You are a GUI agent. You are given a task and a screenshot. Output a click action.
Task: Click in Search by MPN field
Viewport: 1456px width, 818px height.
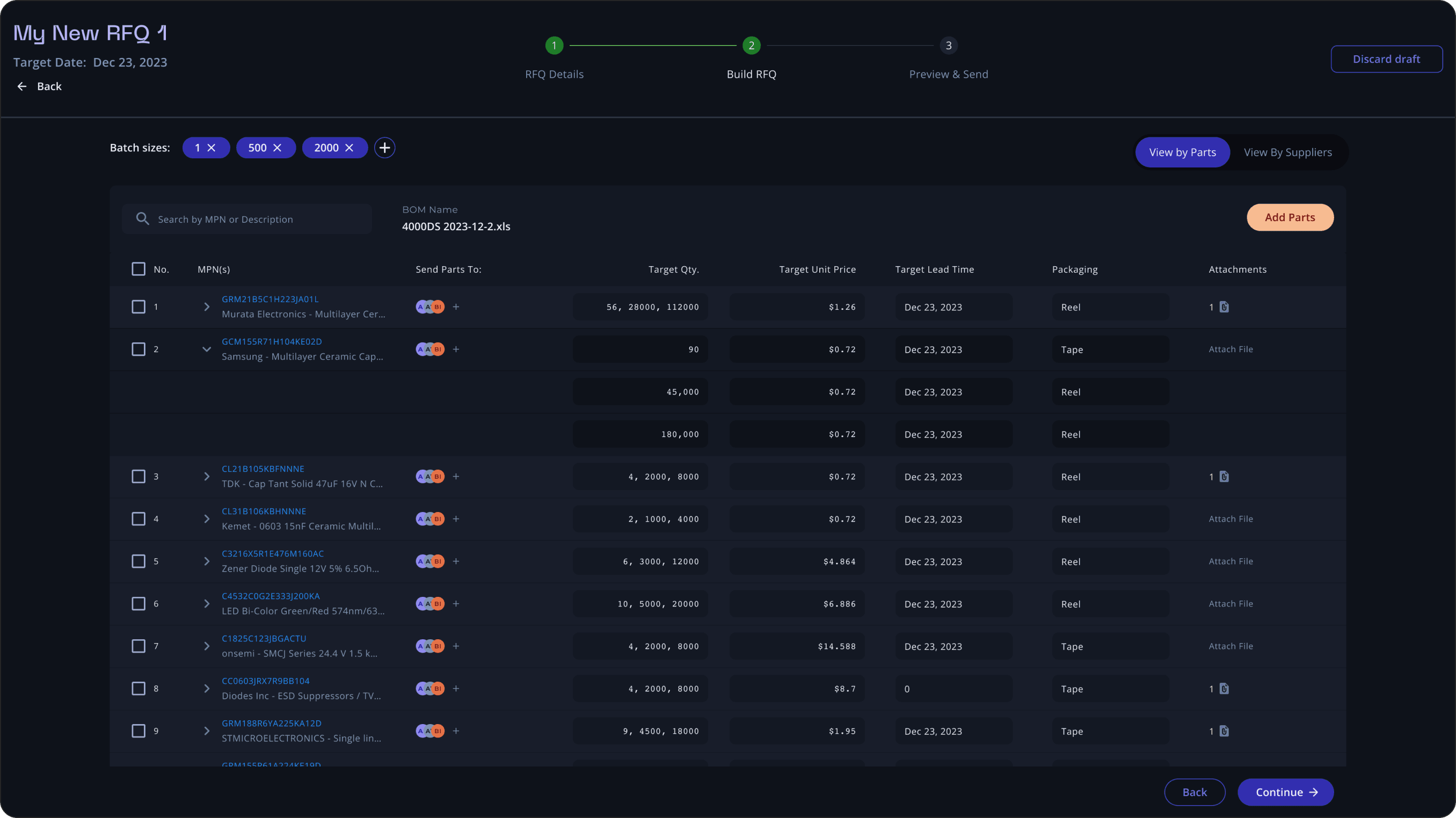tap(247, 218)
